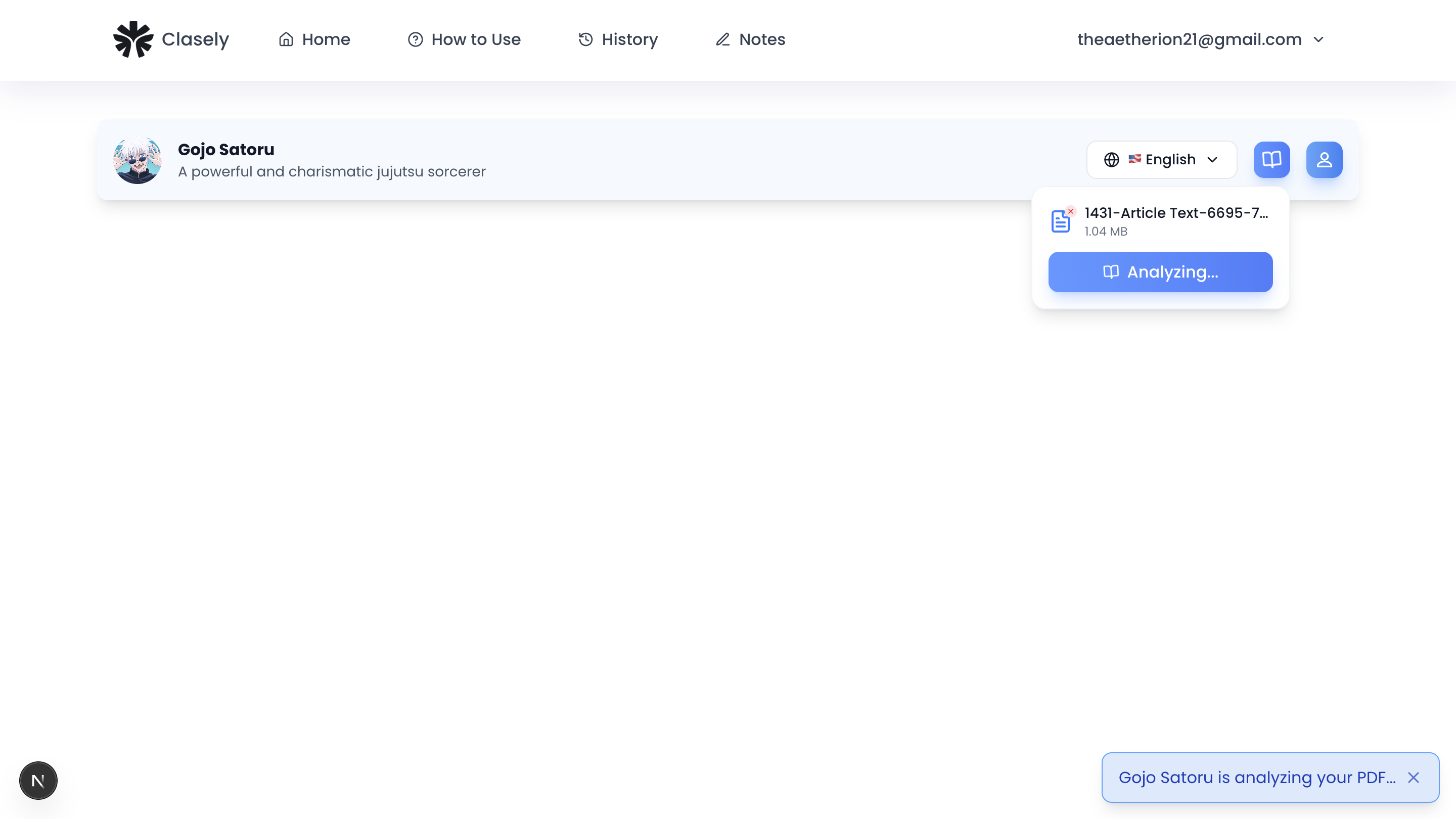Click the book icon in Analyzing button

[x=1111, y=272]
